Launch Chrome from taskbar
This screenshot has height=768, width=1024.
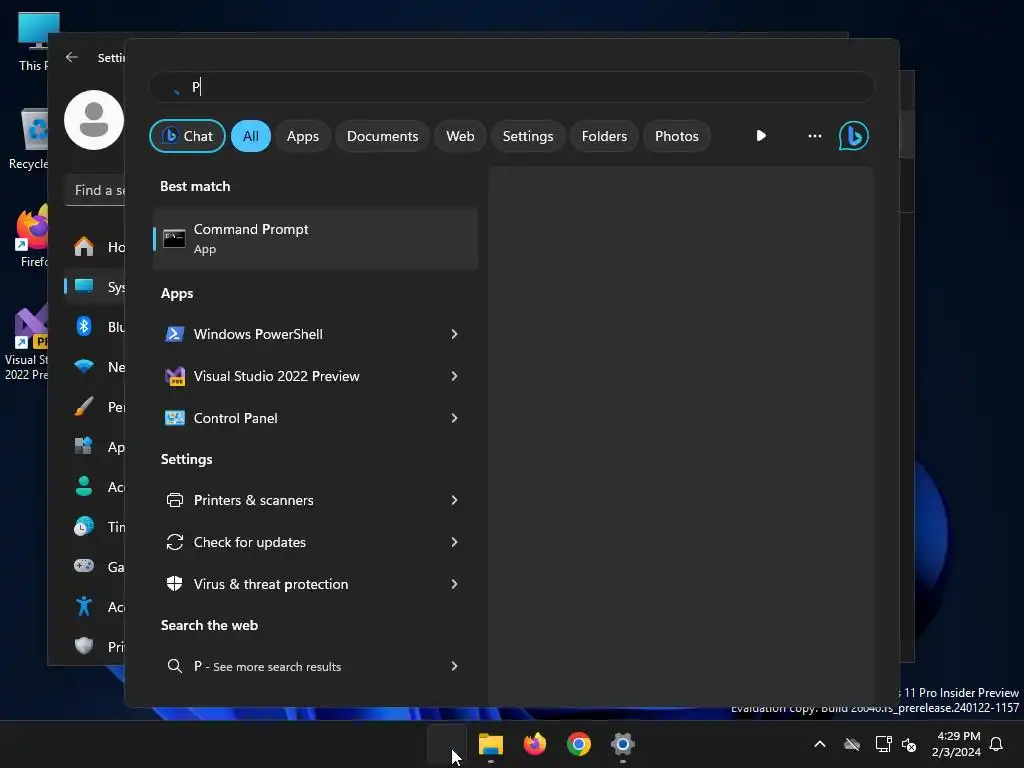[x=579, y=744]
